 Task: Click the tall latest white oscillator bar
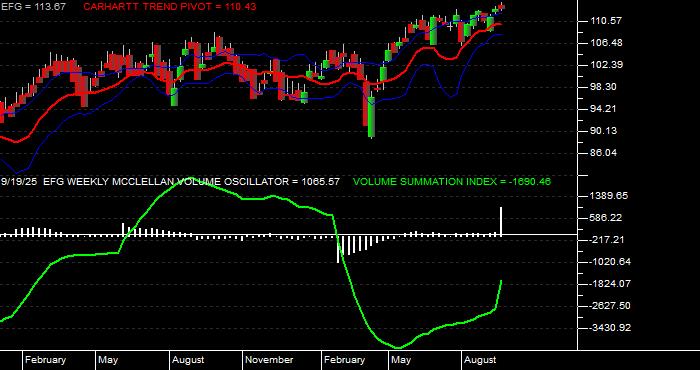[501, 221]
